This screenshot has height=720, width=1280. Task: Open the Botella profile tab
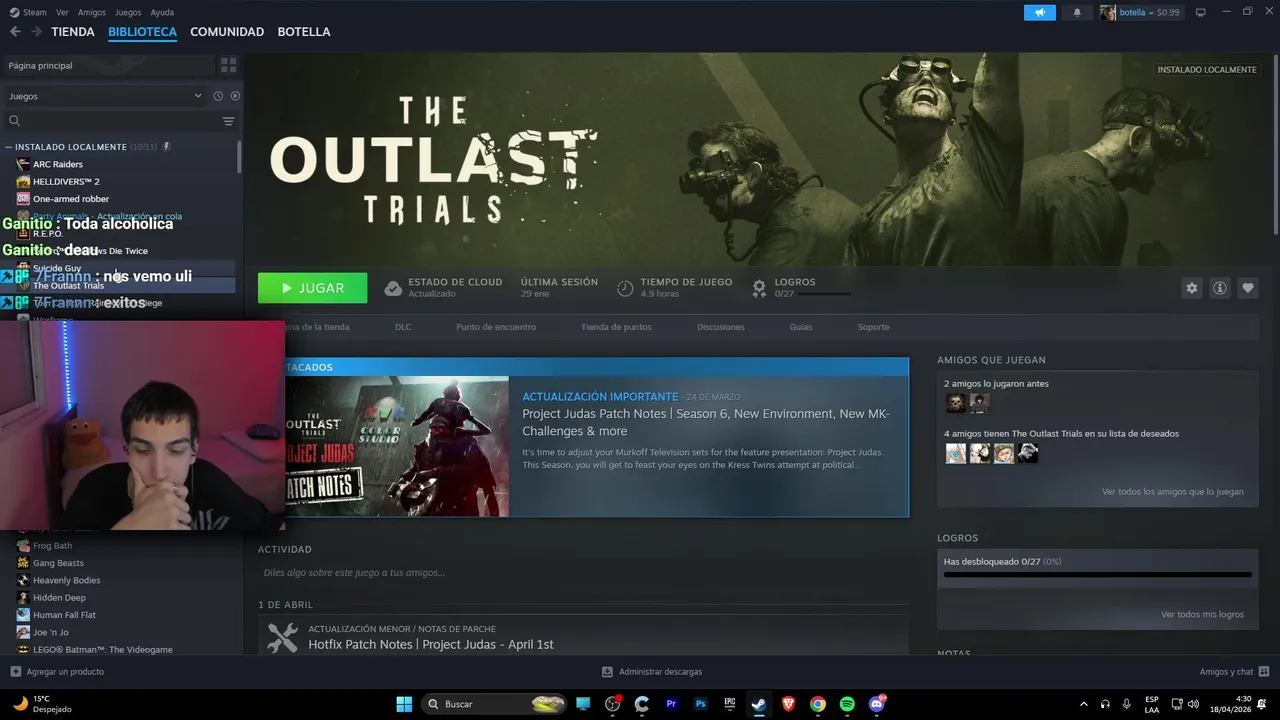304,32
